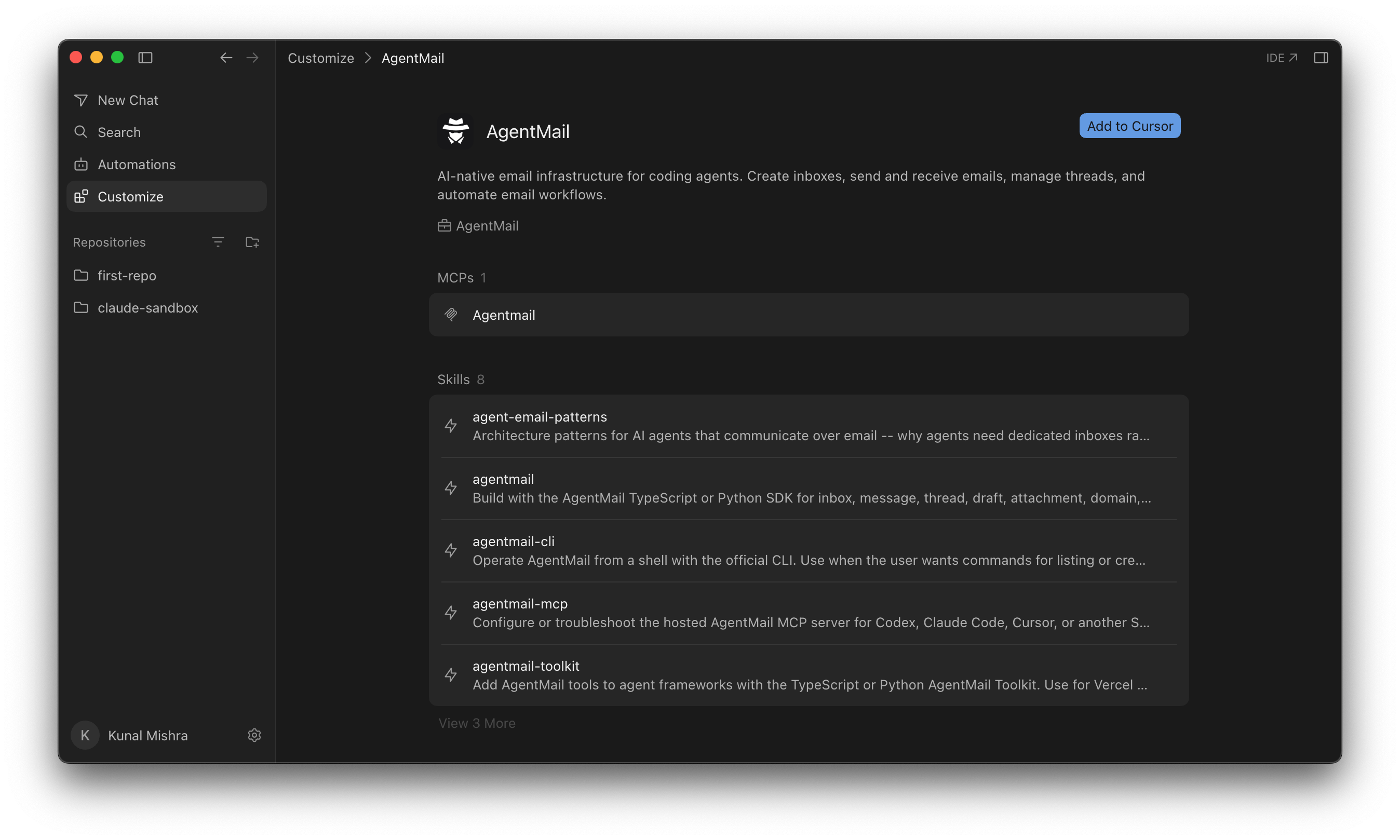Select Customize in the sidebar
The width and height of the screenshot is (1400, 840).
coord(167,196)
